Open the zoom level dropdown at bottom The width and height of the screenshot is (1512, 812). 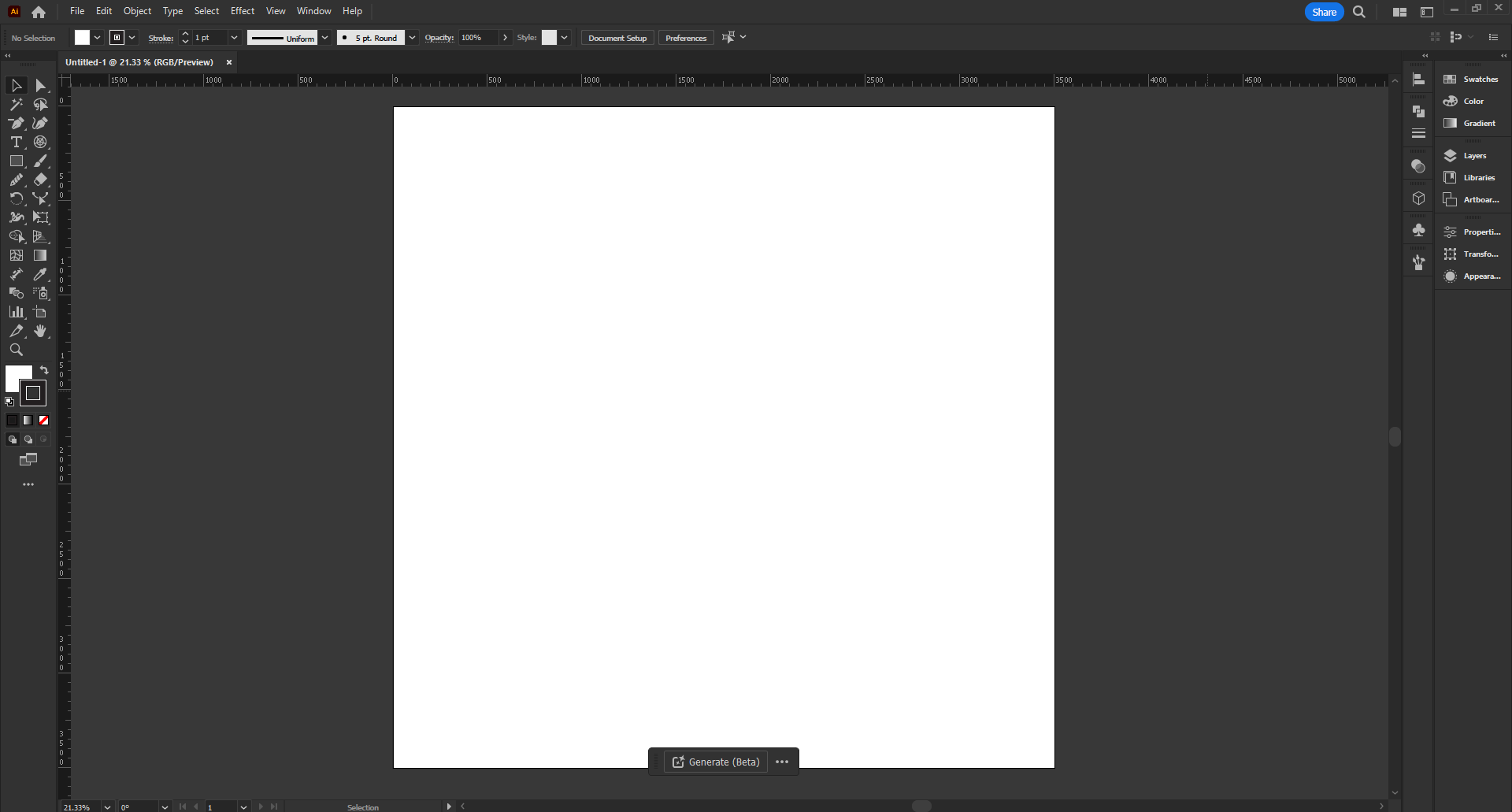click(107, 806)
